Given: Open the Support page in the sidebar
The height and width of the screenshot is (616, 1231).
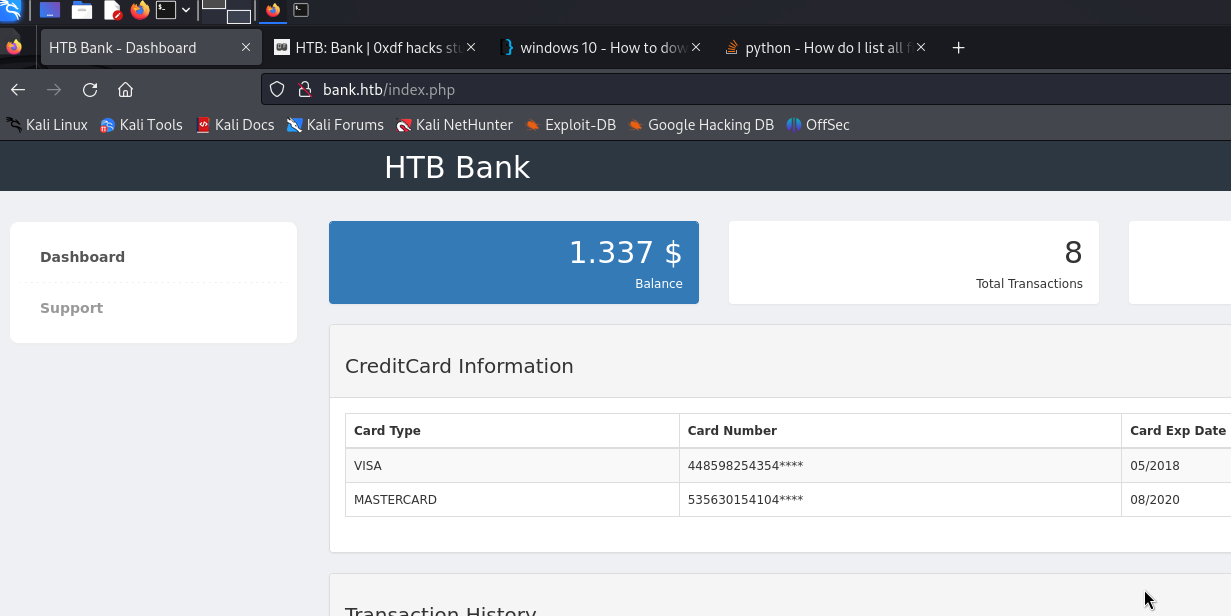Looking at the screenshot, I should (x=71, y=308).
